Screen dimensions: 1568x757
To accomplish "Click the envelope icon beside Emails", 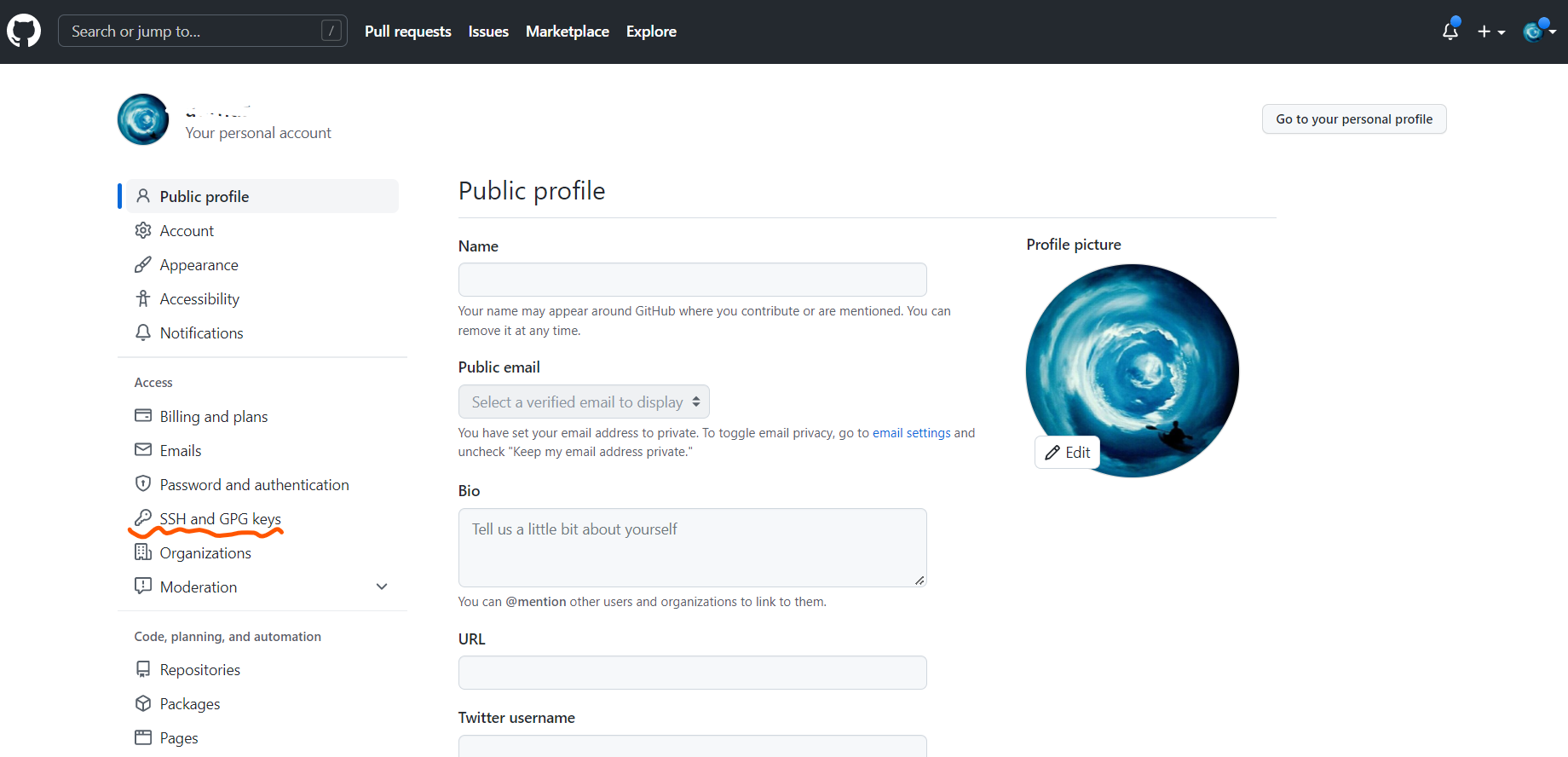I will coord(143,450).
